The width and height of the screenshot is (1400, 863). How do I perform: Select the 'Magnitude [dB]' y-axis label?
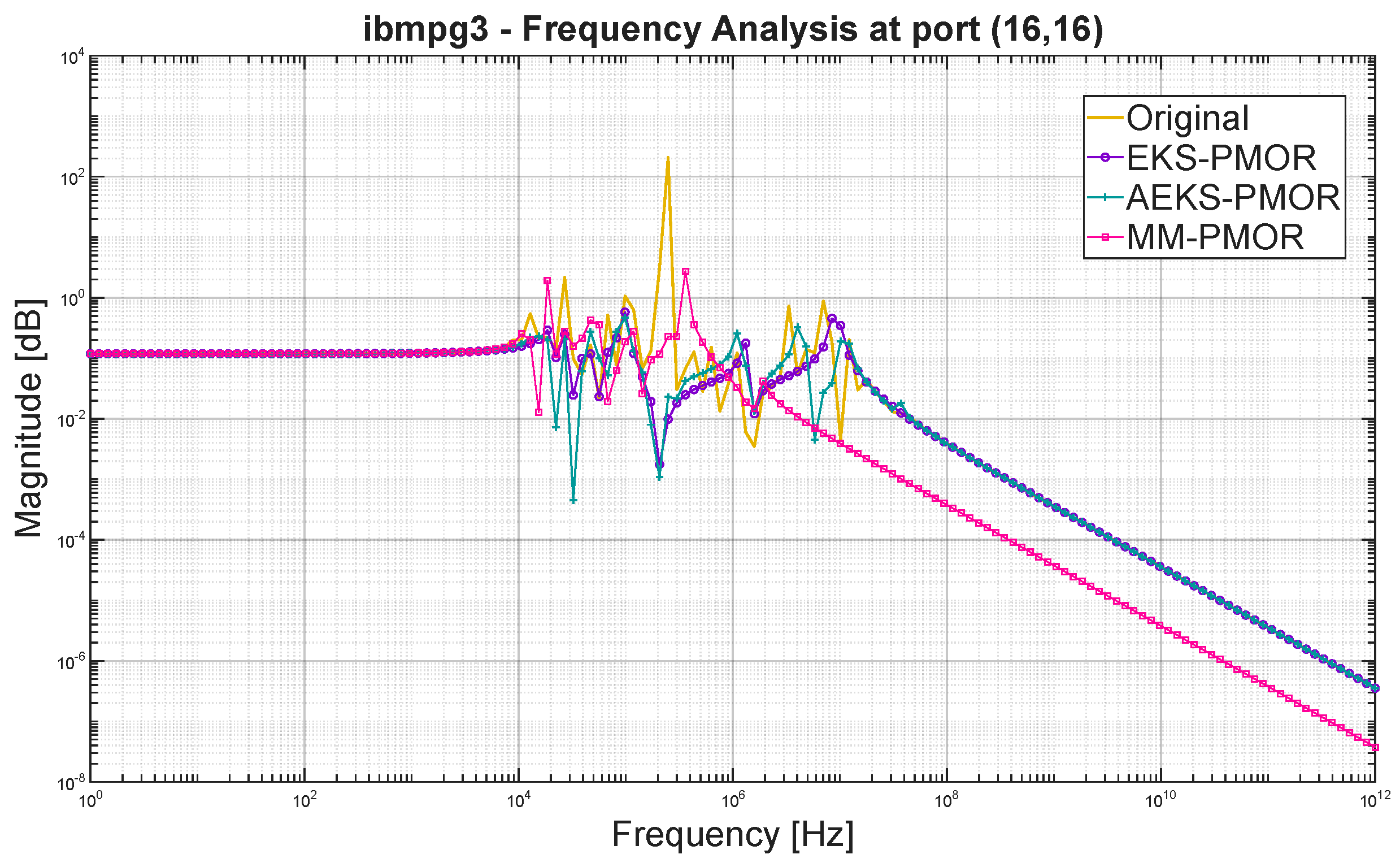(x=28, y=419)
